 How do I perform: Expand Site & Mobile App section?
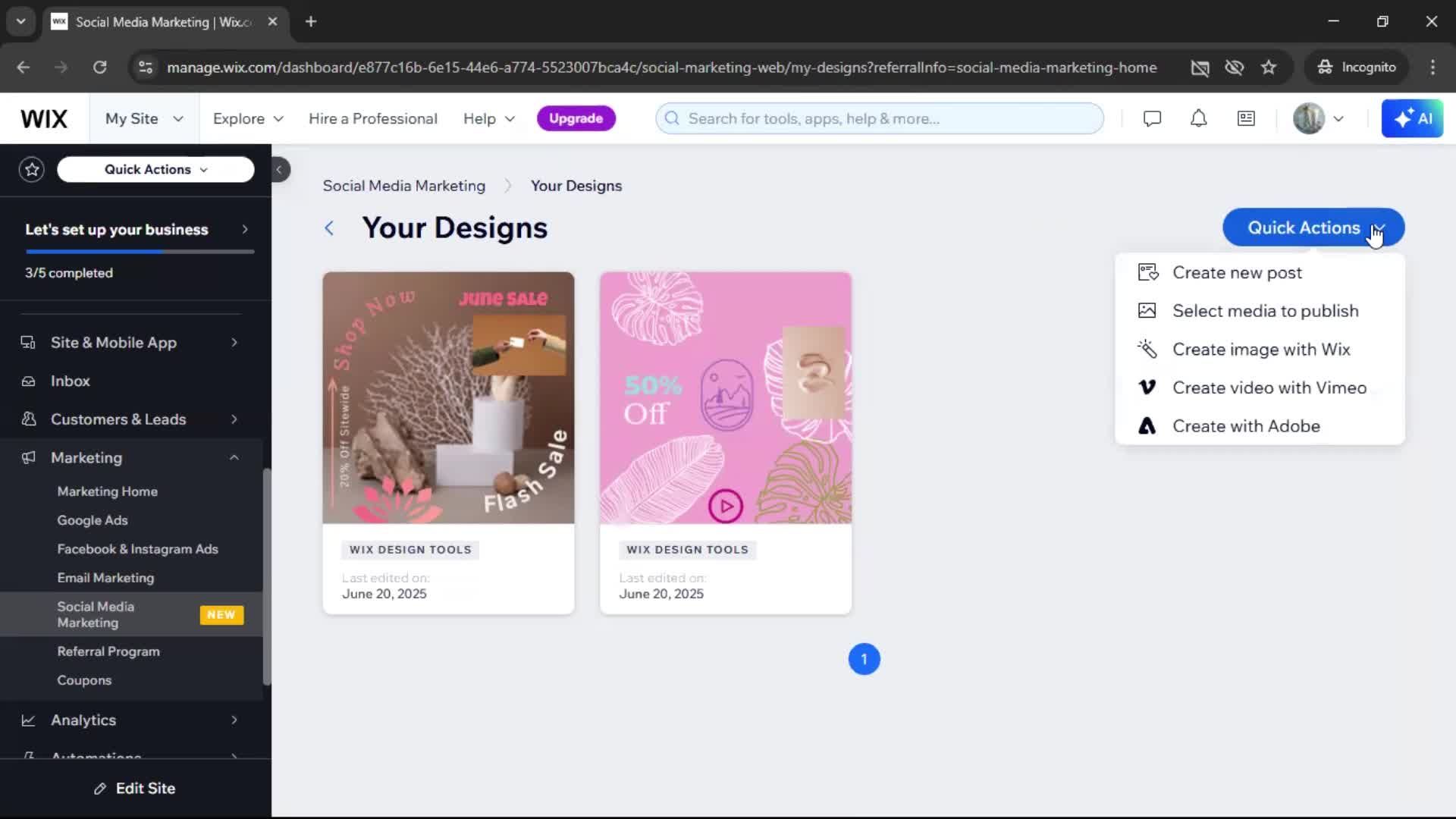234,343
